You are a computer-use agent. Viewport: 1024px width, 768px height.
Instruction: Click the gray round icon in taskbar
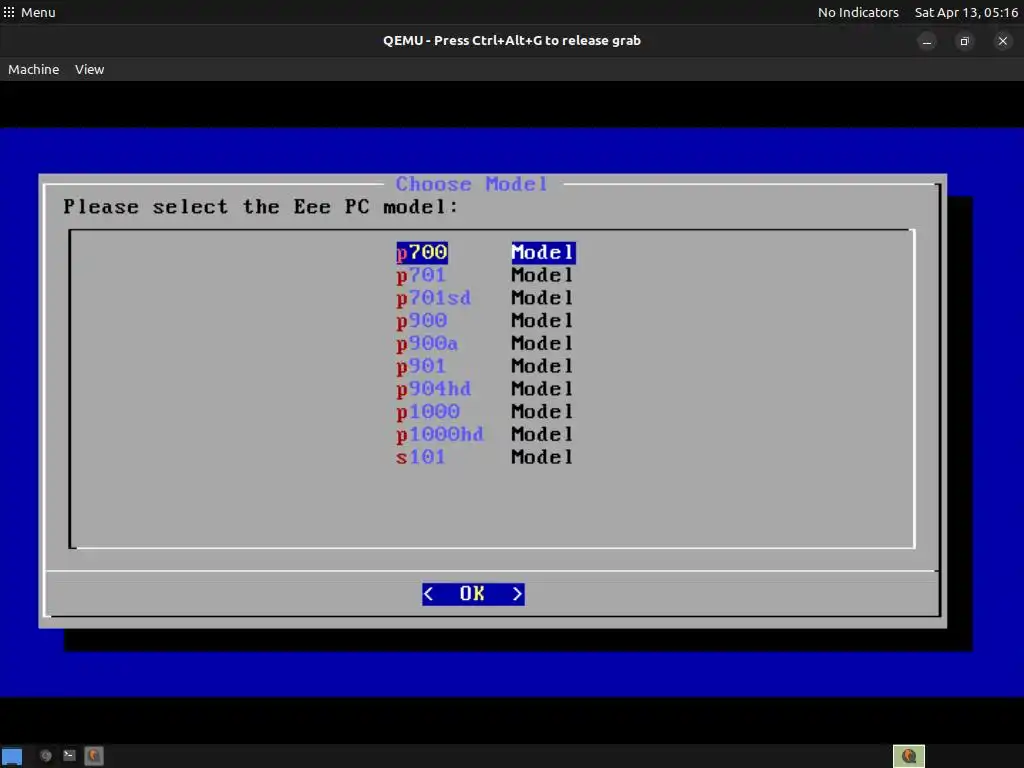46,756
